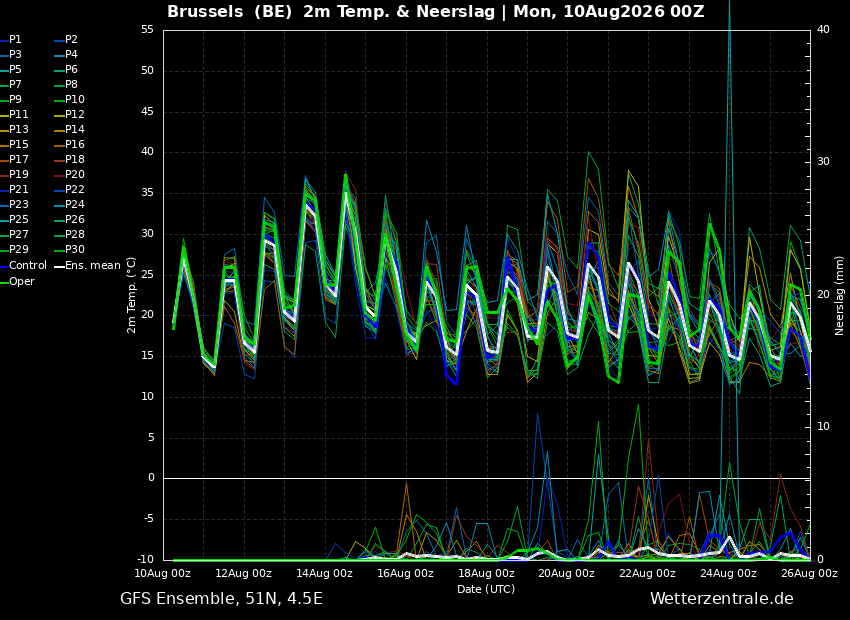Click the Ens. mean legend entry
The image size is (850, 620).
pyautogui.click(x=88, y=266)
